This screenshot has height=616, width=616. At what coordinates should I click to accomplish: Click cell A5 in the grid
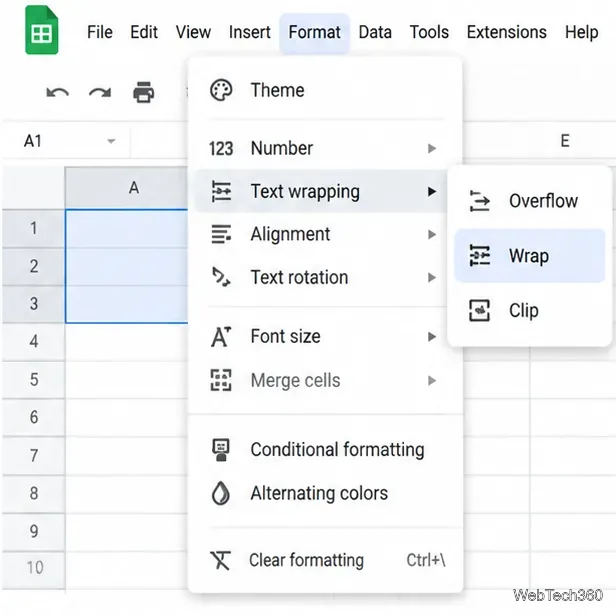pos(126,380)
